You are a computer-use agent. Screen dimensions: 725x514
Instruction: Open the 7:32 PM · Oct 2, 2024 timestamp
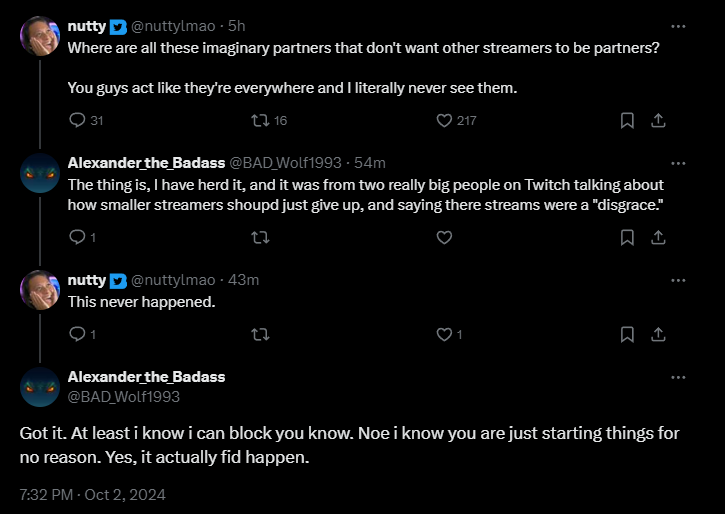coord(92,494)
